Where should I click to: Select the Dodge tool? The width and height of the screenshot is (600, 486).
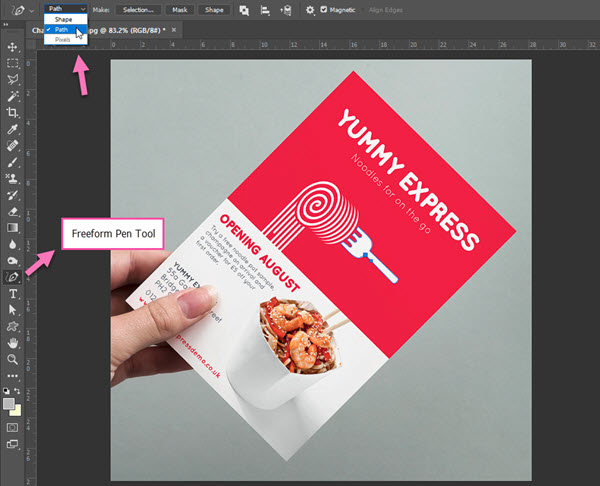coord(12,261)
